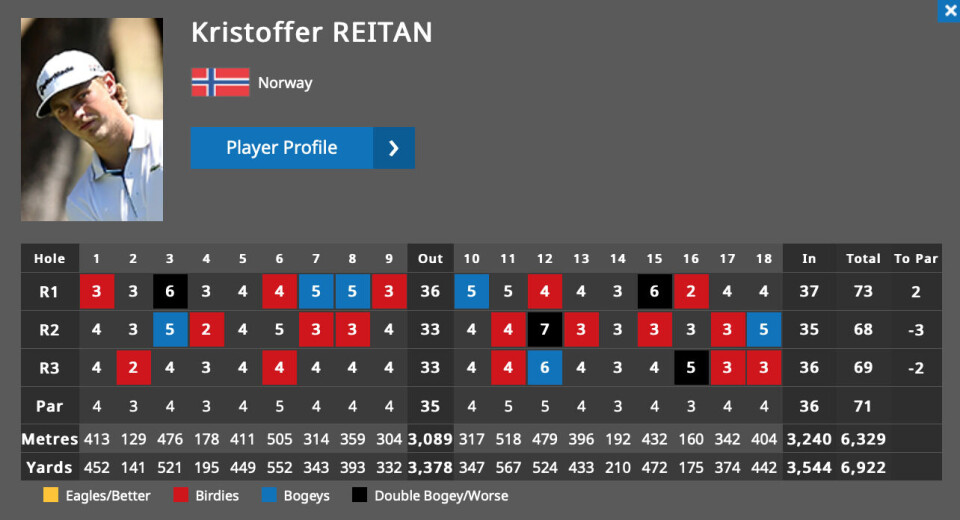Click Kristoffer Reitan's photo
960x520 pixels.
pyautogui.click(x=92, y=119)
